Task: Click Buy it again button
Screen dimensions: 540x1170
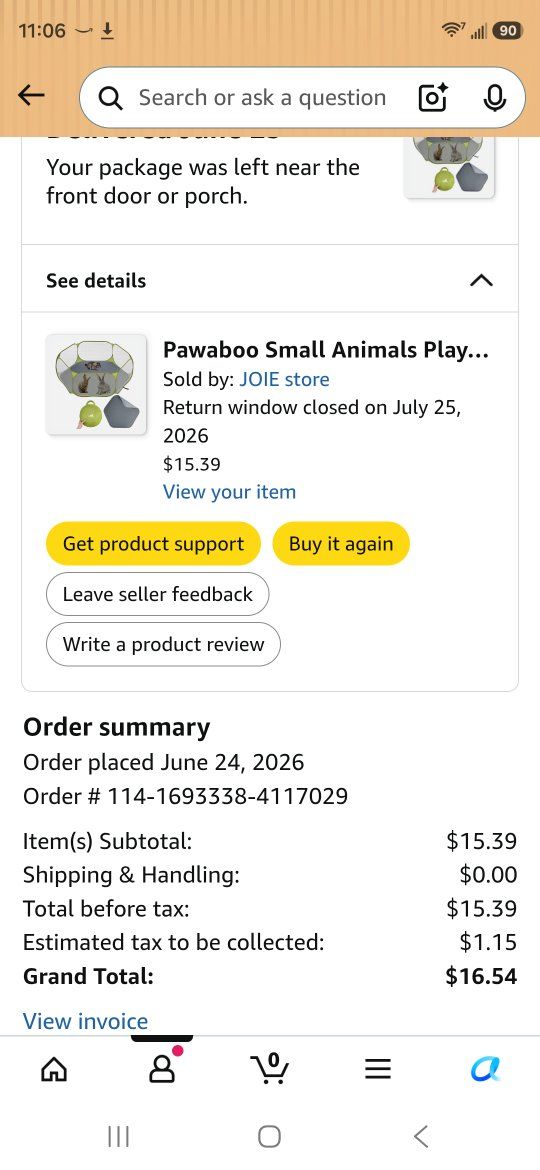Action: click(x=341, y=543)
